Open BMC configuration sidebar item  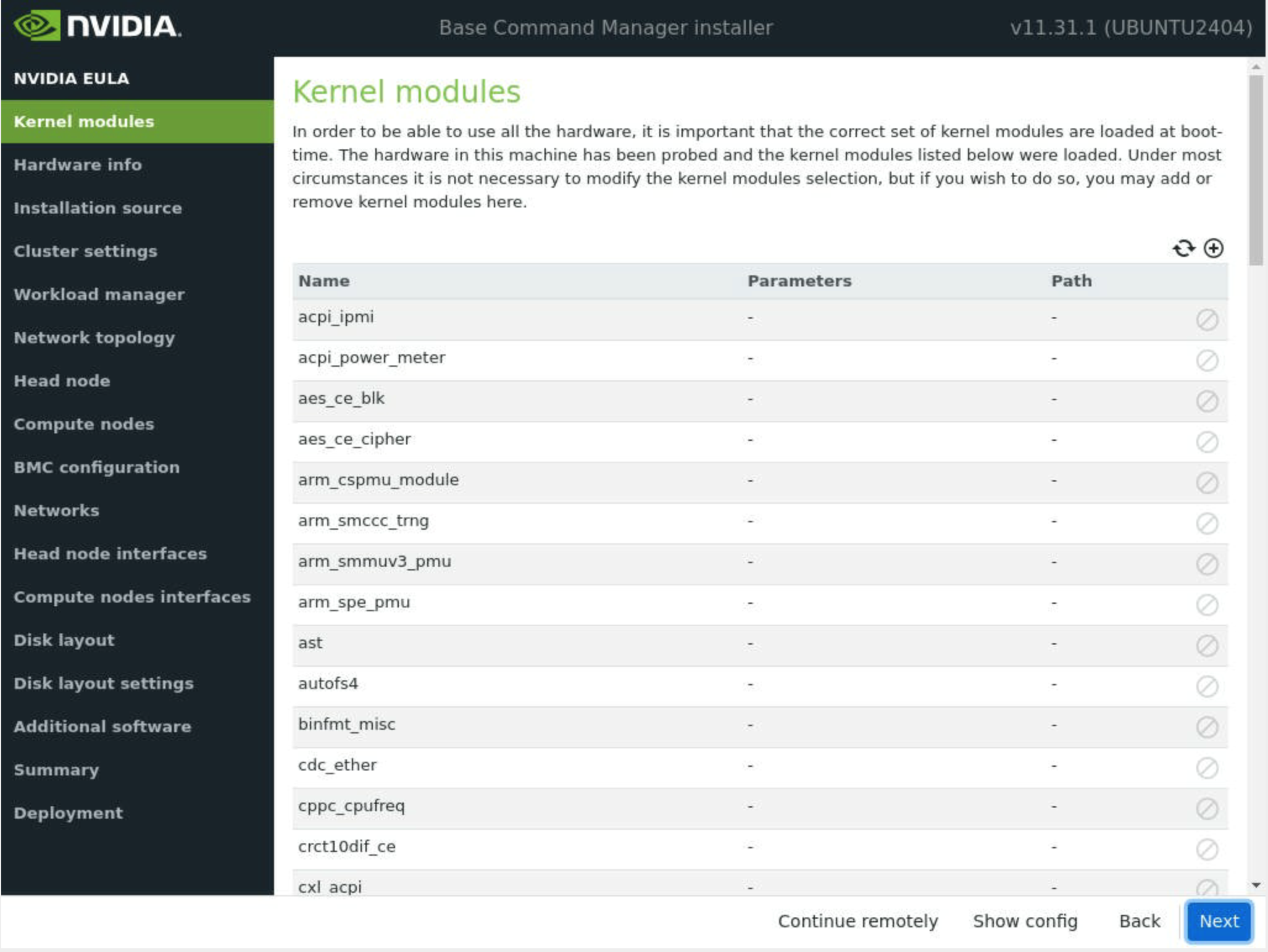(x=97, y=467)
